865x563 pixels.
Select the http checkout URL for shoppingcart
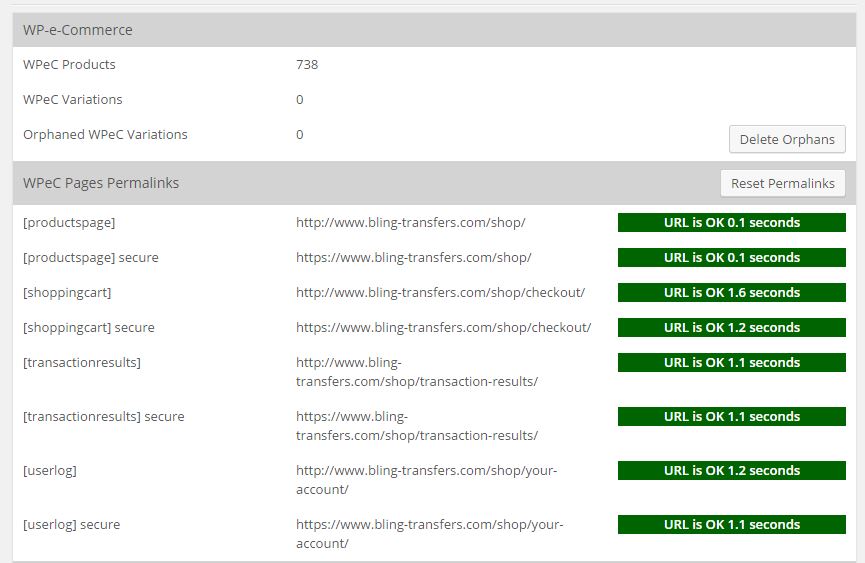pos(440,292)
